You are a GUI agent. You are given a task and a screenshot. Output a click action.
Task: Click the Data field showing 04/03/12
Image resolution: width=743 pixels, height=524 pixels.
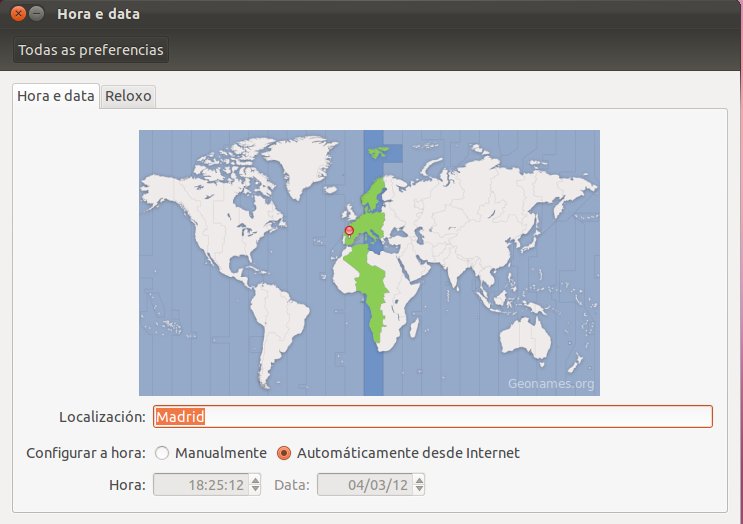tap(365, 485)
